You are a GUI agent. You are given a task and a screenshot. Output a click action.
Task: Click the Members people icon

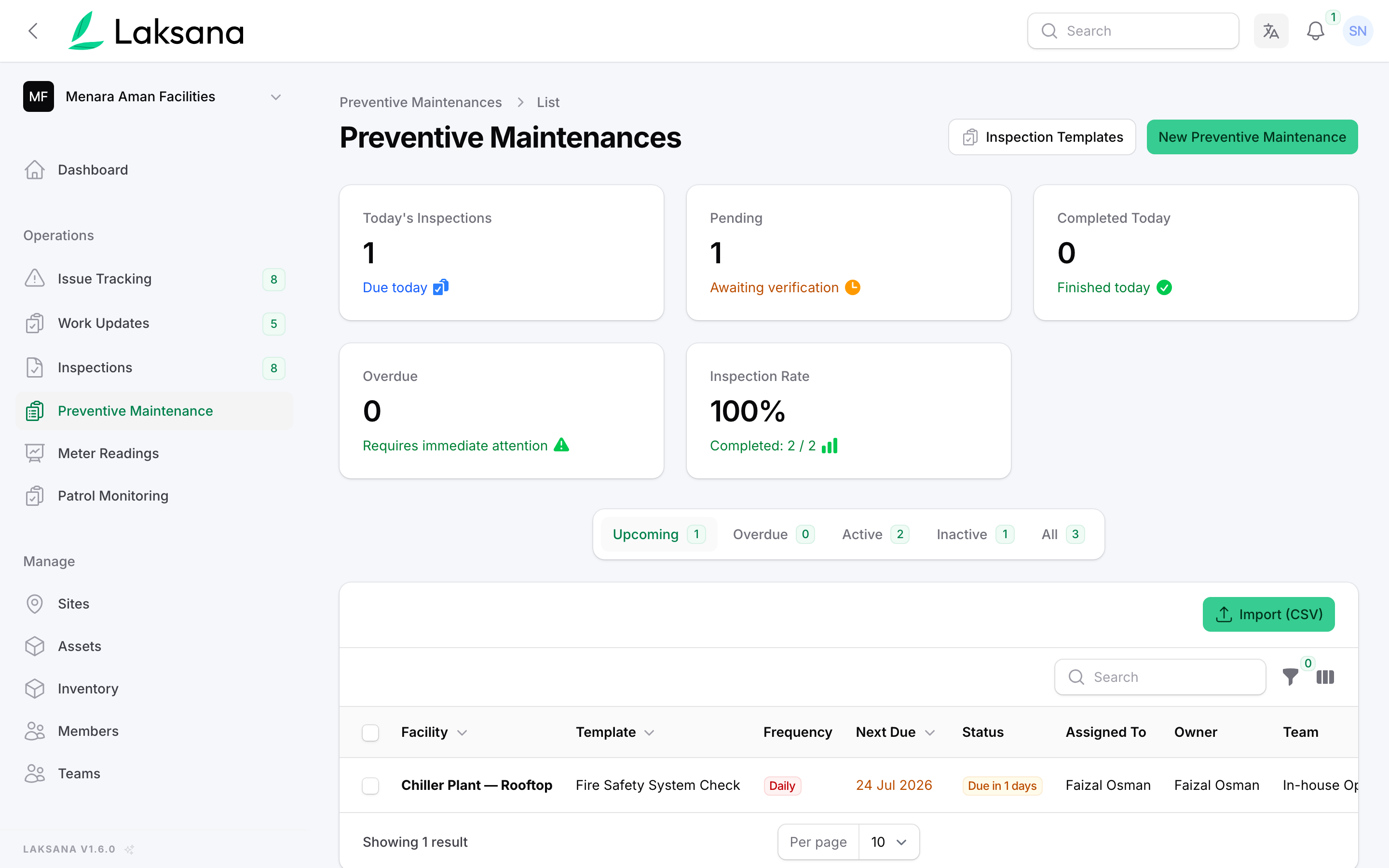(x=34, y=732)
